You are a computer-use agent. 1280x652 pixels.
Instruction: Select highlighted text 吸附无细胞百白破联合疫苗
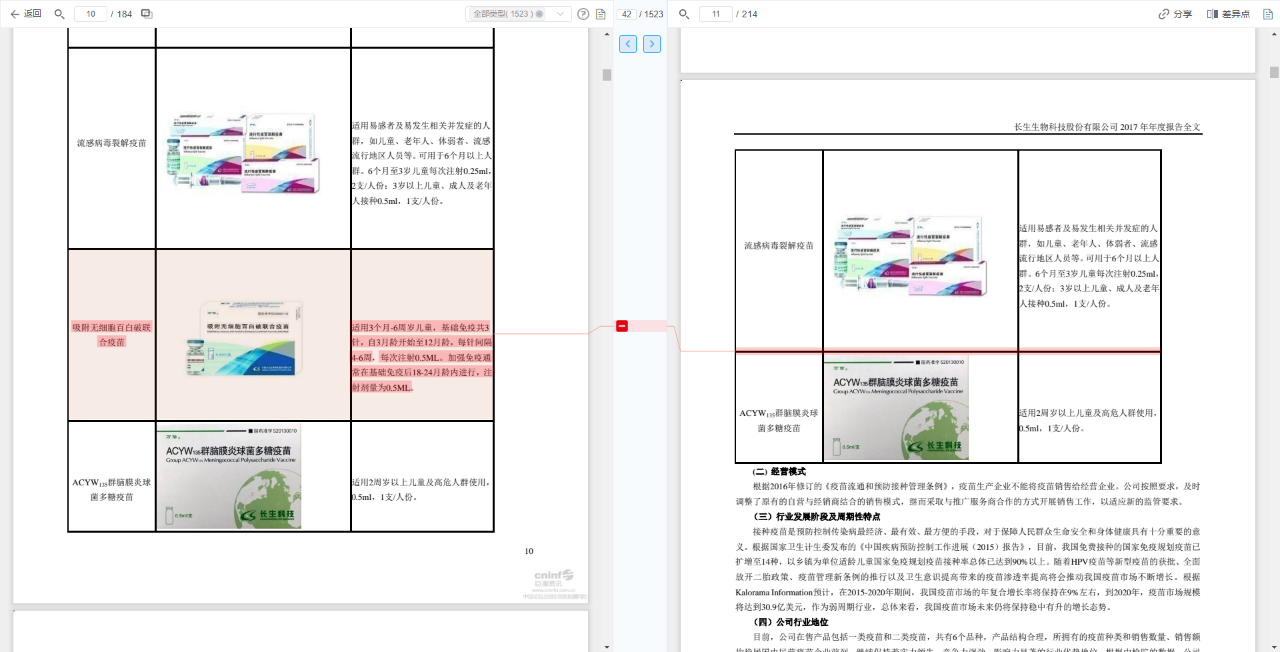click(x=111, y=334)
